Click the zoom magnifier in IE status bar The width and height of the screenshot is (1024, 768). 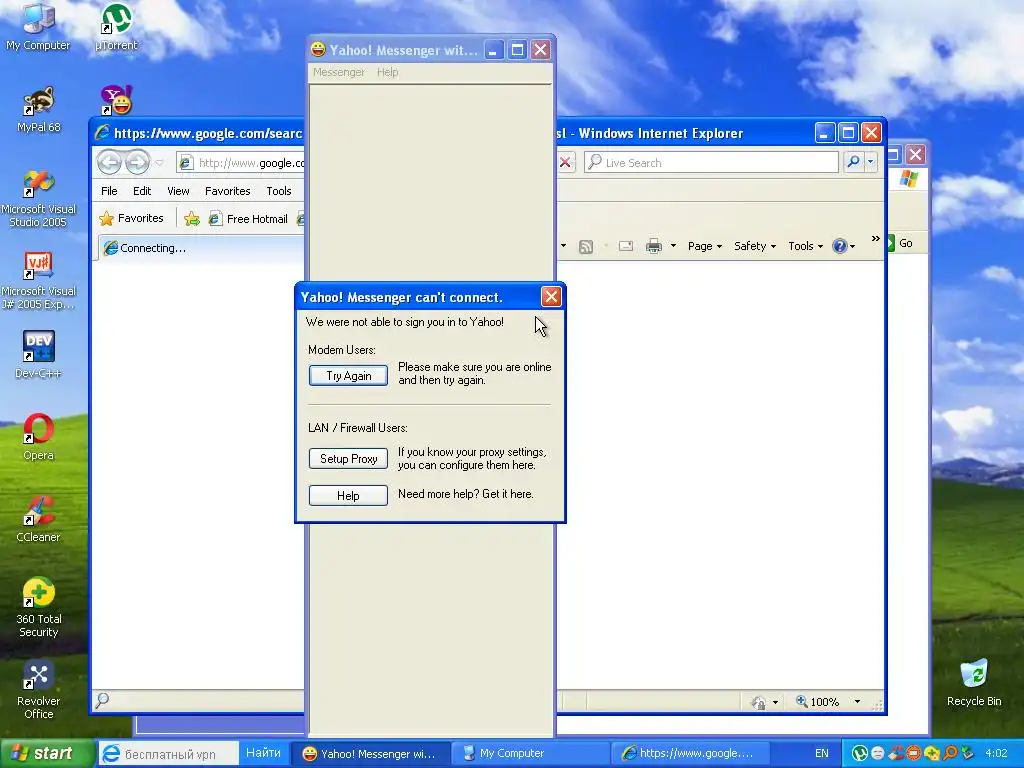coord(801,701)
